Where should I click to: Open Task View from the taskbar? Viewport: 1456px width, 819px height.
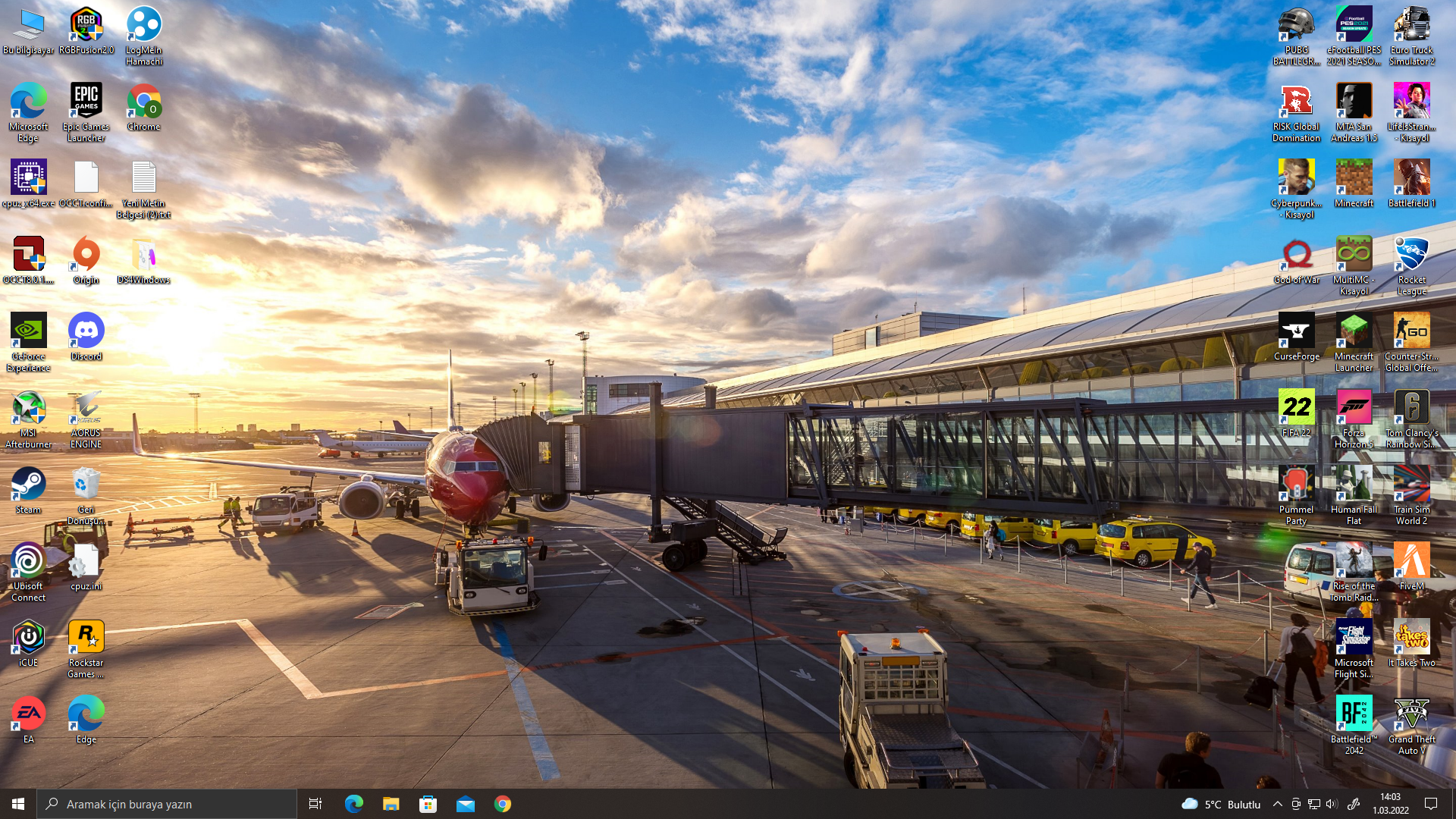point(315,804)
